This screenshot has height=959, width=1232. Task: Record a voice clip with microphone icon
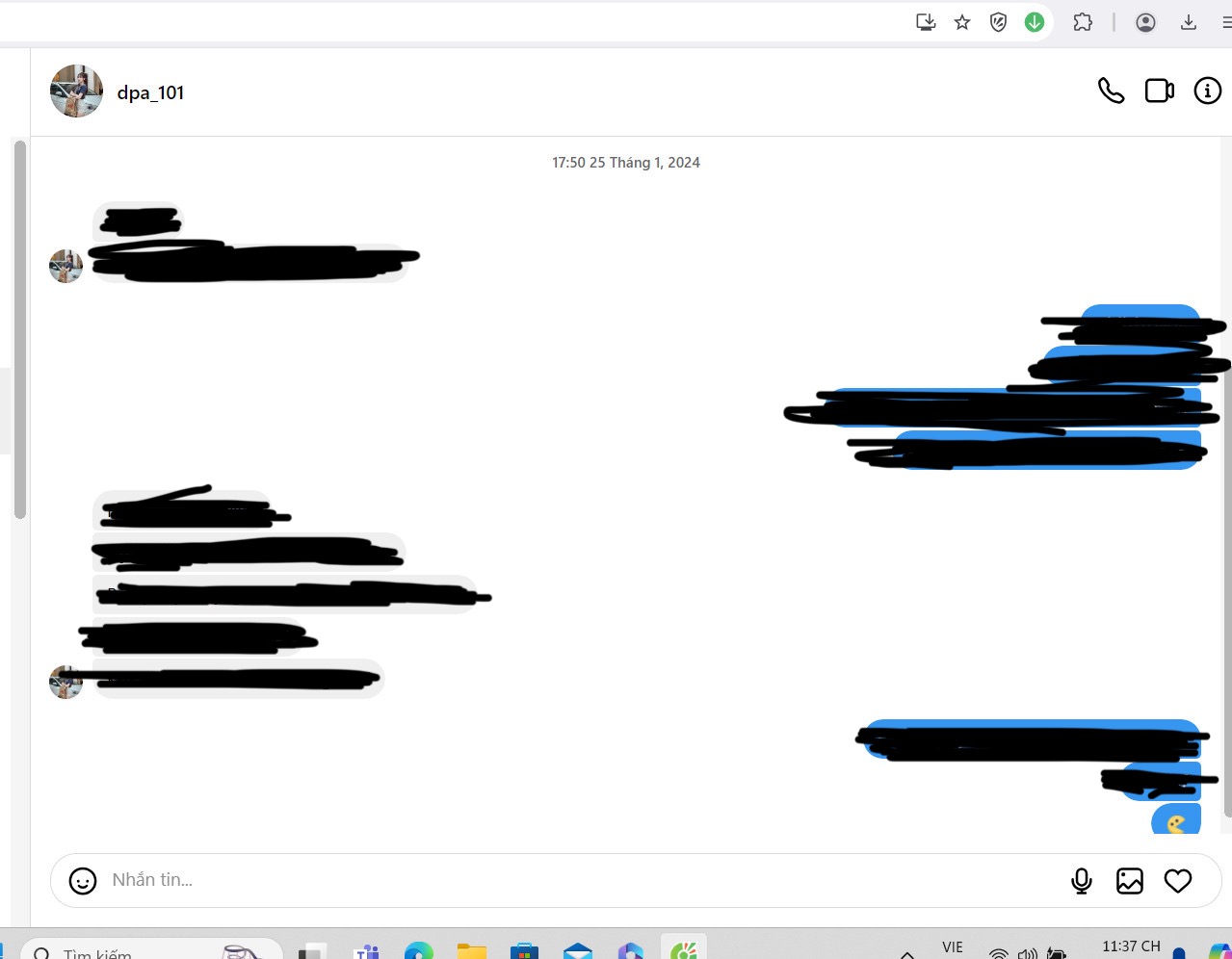point(1082,880)
